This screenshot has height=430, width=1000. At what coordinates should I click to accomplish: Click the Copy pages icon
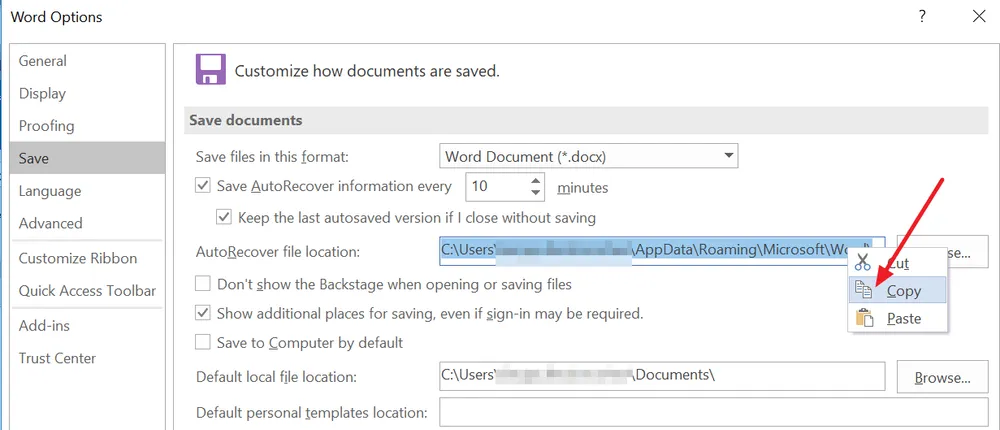(x=863, y=290)
